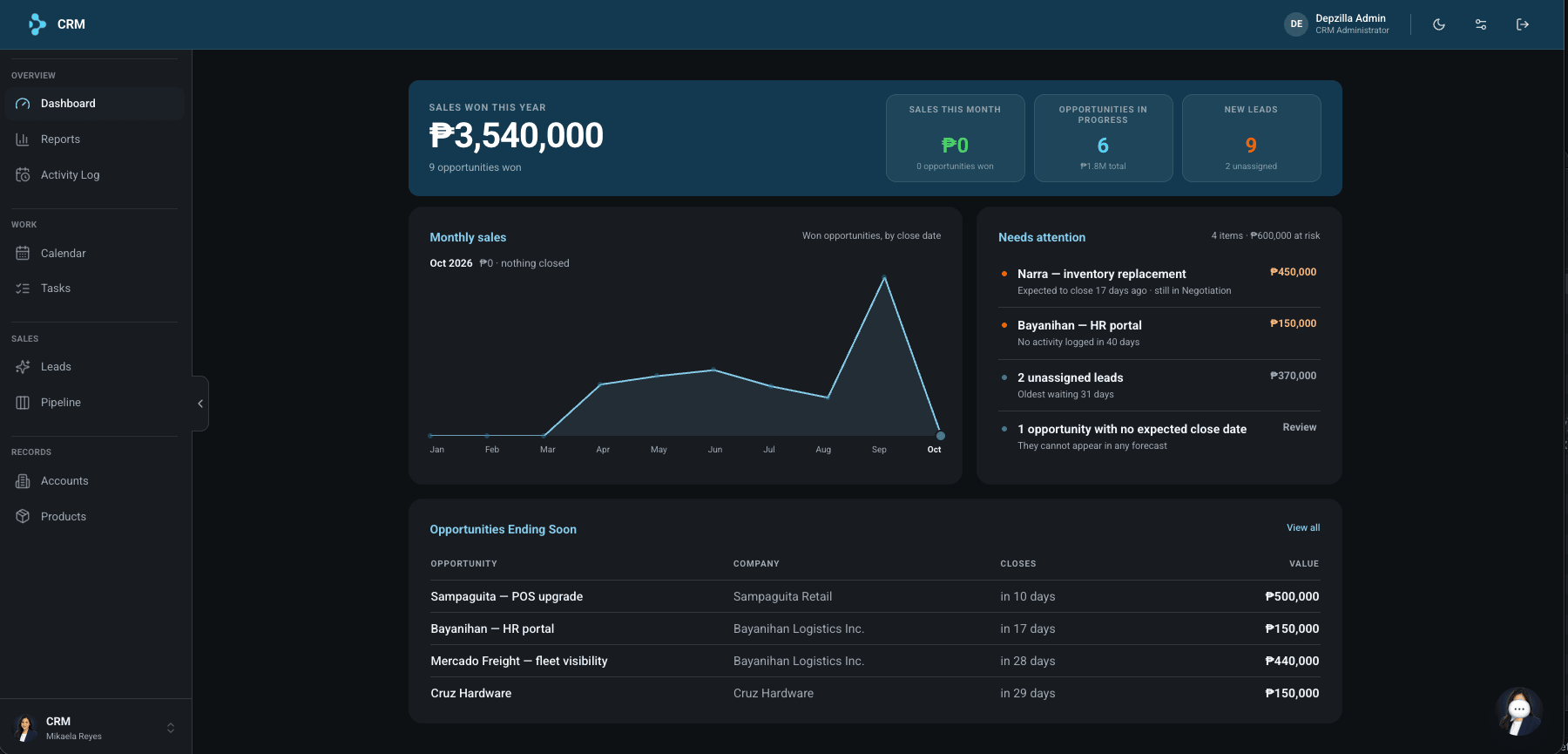Click the Activity Log icon
This screenshot has width=1568, height=754.
coord(23,175)
